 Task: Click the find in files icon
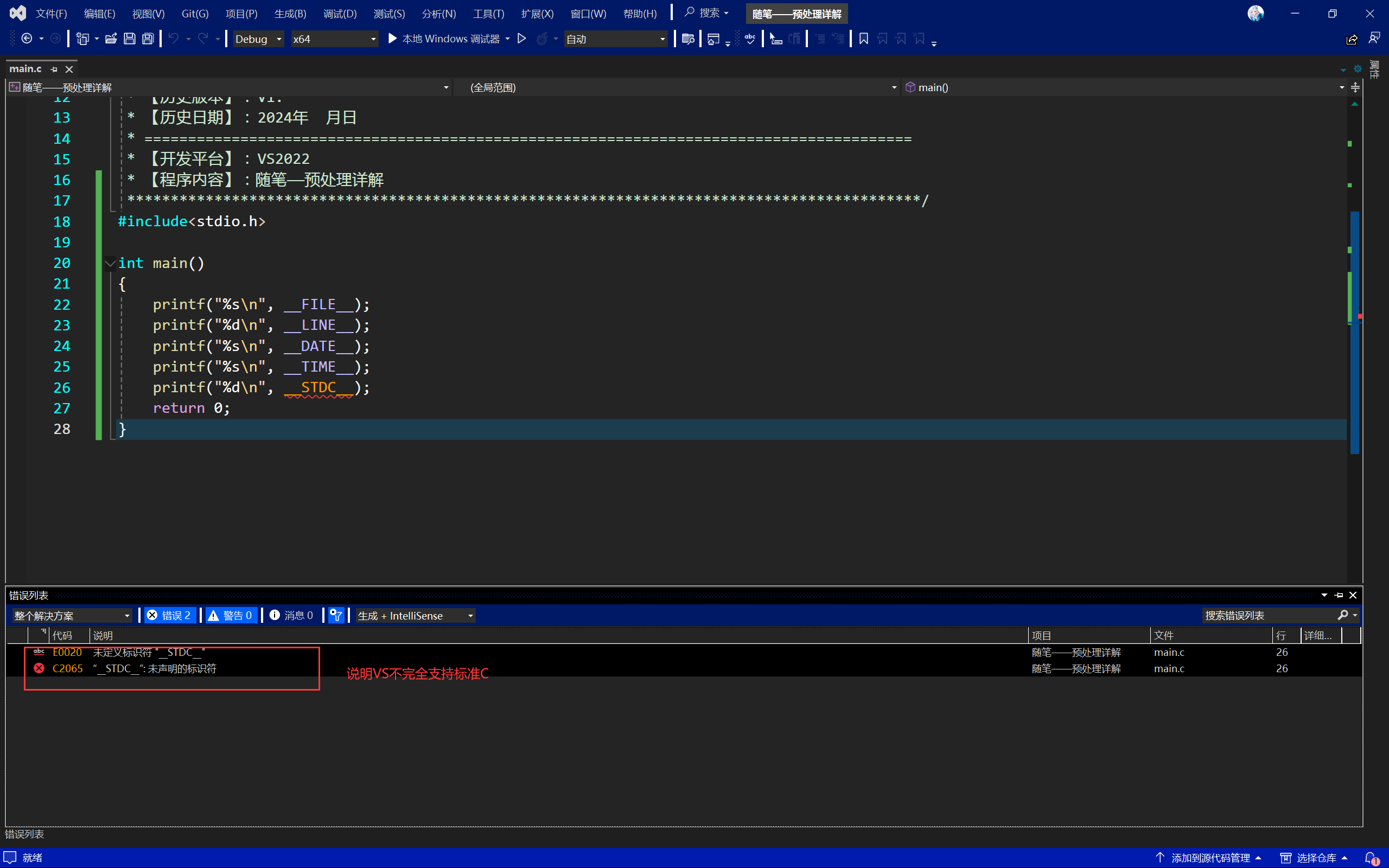tap(687, 39)
